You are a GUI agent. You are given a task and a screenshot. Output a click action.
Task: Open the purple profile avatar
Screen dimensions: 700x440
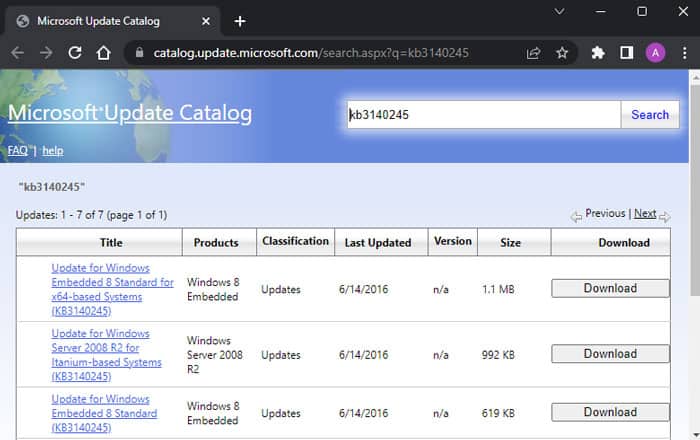click(x=655, y=53)
